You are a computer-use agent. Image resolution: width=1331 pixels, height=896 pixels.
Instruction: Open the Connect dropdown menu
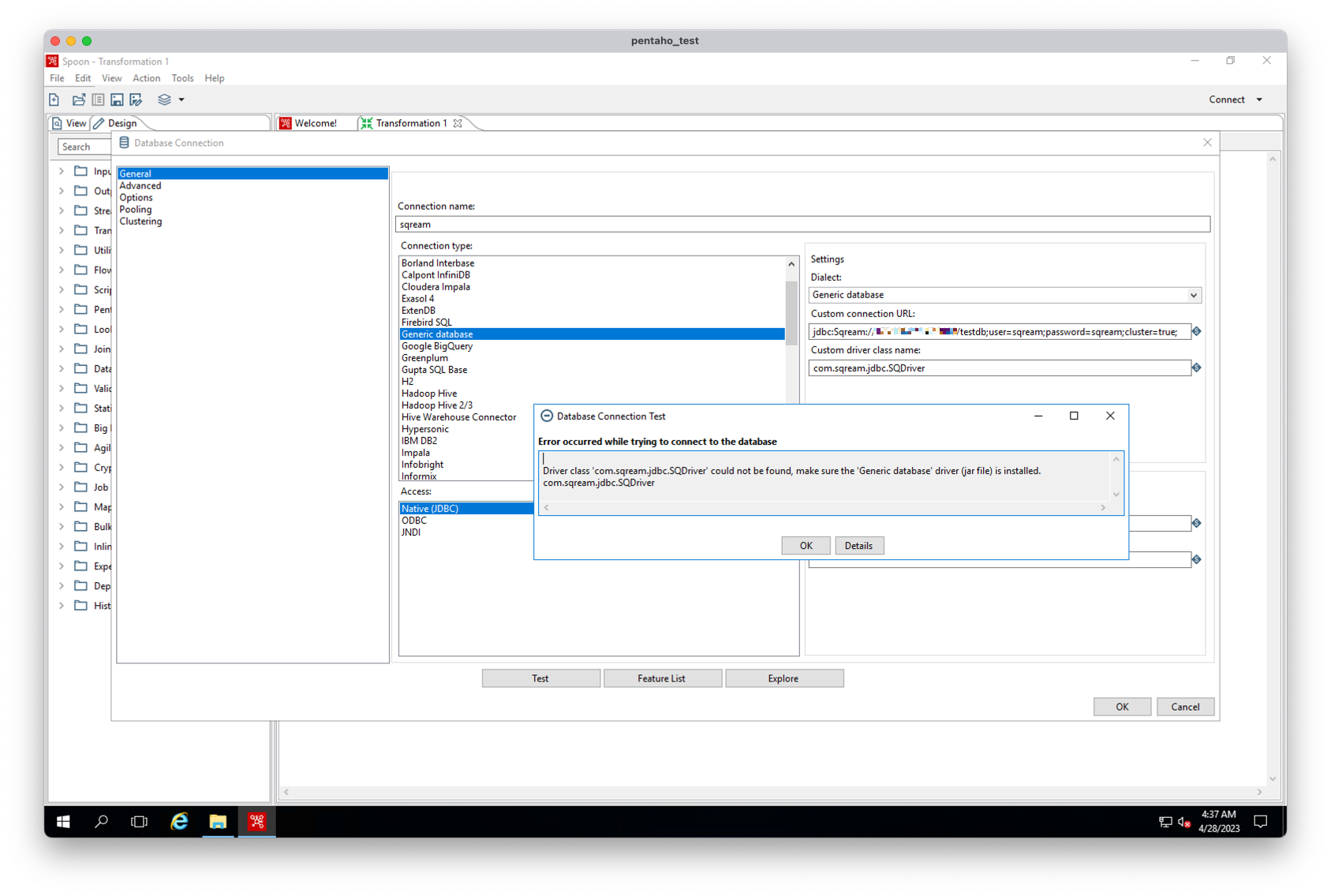click(1236, 99)
